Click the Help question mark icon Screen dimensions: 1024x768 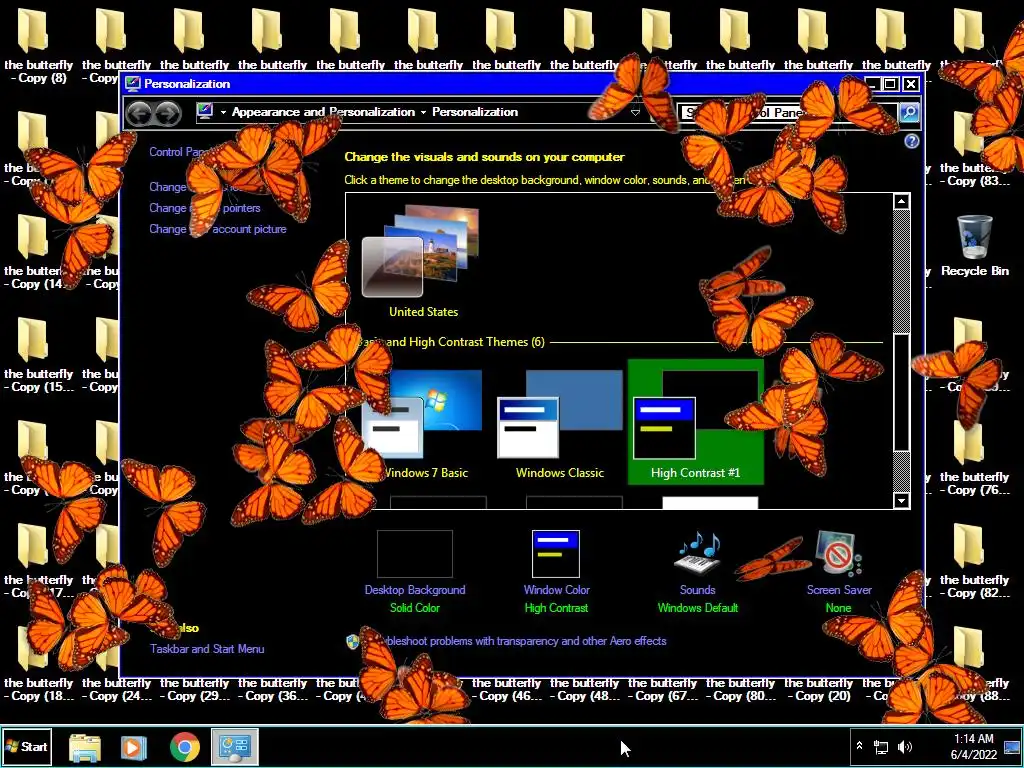tap(912, 141)
